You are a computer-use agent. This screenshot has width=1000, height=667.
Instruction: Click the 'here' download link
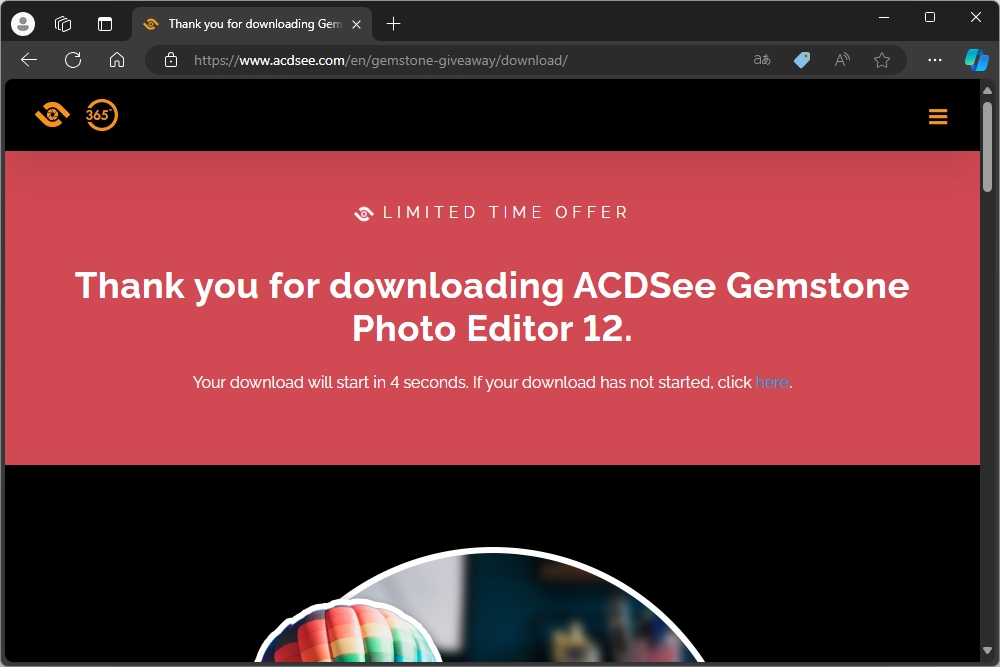772,382
